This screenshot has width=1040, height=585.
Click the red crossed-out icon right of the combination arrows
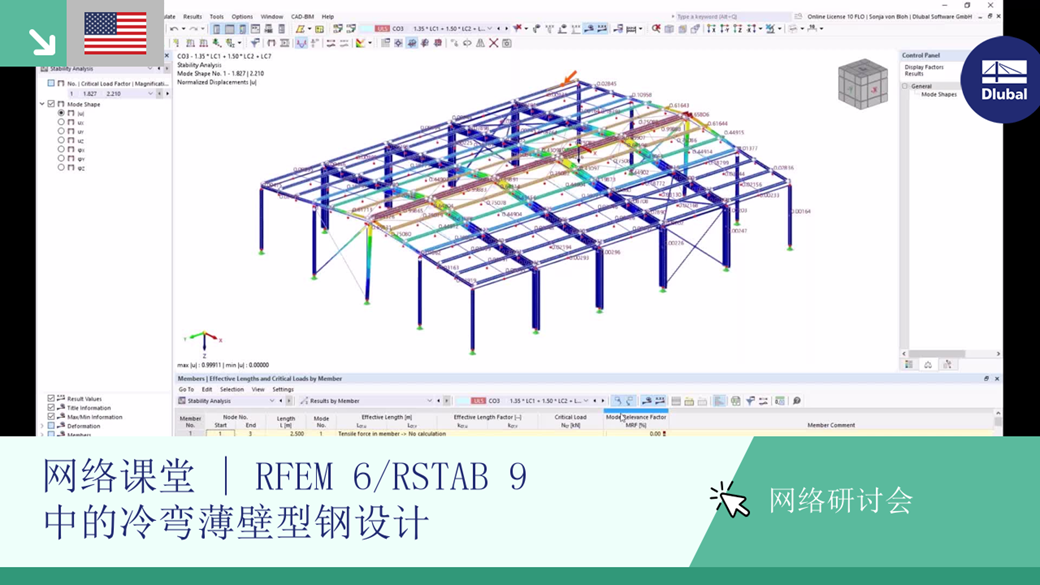tap(517, 29)
